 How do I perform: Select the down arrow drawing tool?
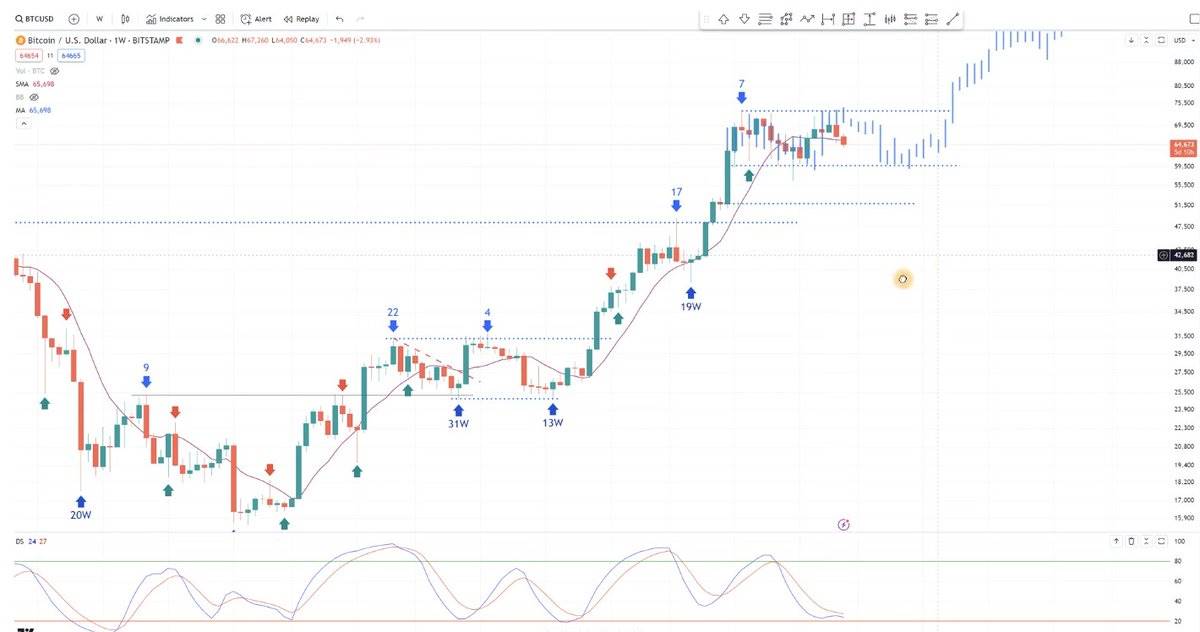744,18
